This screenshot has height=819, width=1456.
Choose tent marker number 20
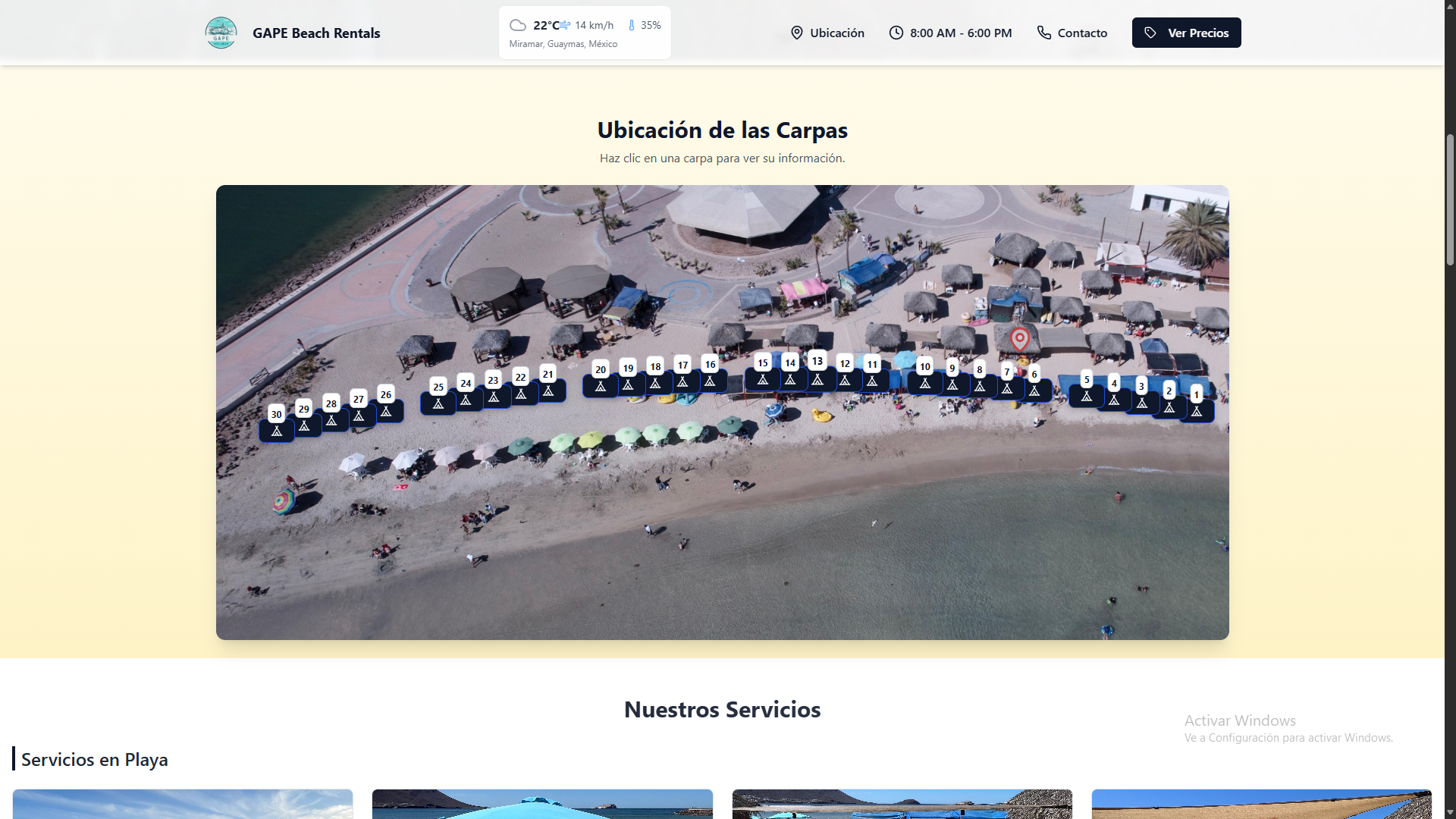coord(601,385)
